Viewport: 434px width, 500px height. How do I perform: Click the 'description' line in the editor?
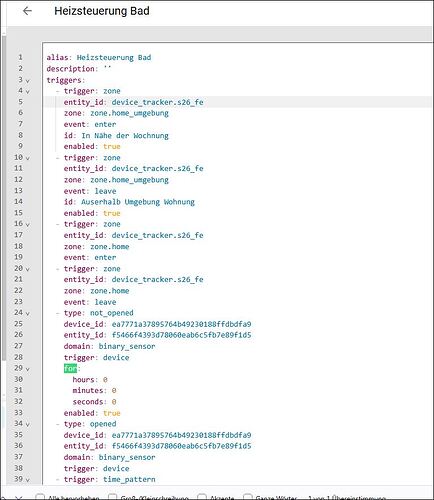(x=79, y=69)
